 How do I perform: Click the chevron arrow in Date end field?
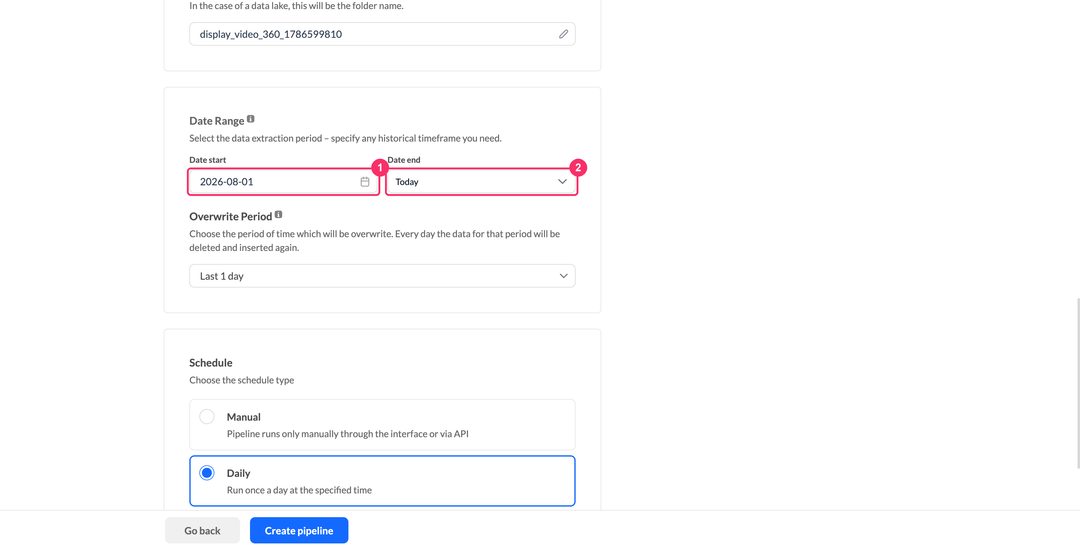[x=562, y=182]
